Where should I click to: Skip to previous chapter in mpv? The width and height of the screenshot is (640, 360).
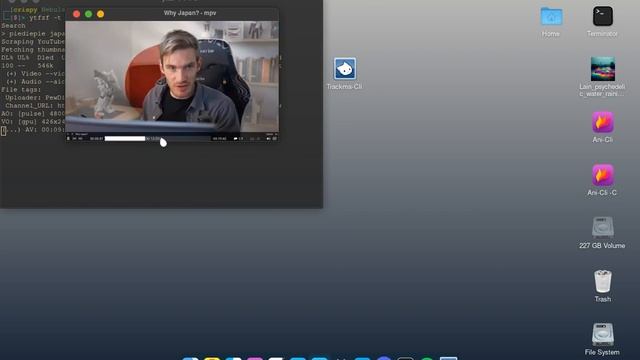point(74,139)
